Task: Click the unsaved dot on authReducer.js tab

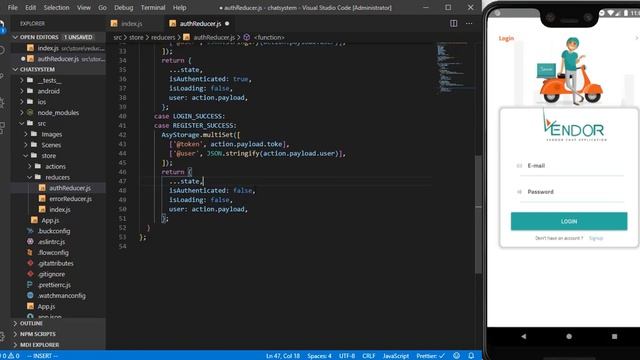Action: coord(227,24)
